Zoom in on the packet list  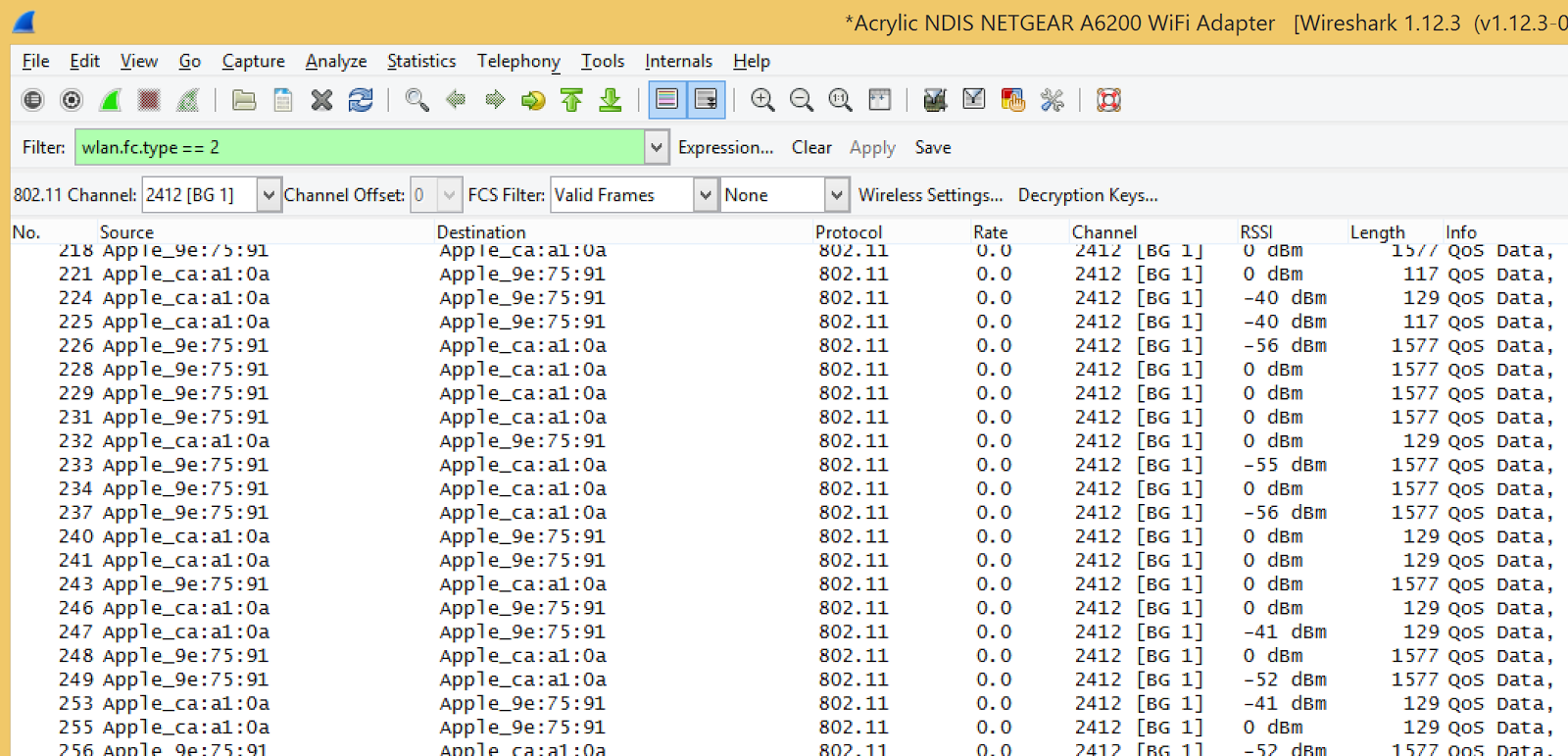pyautogui.click(x=762, y=100)
